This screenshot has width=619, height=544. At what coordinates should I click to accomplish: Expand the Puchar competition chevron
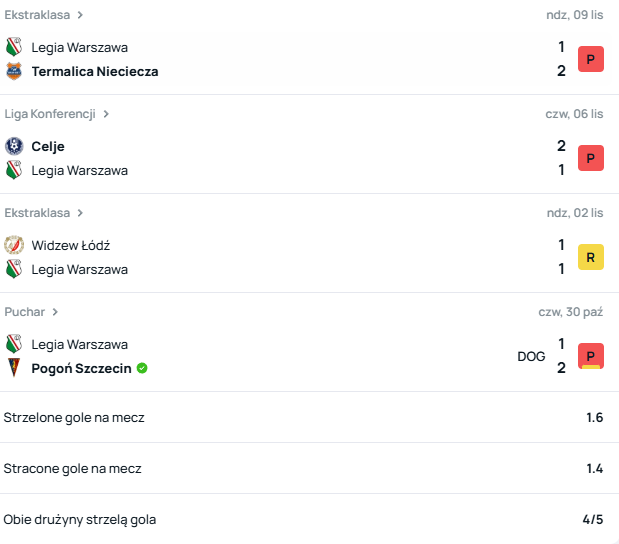click(x=56, y=312)
